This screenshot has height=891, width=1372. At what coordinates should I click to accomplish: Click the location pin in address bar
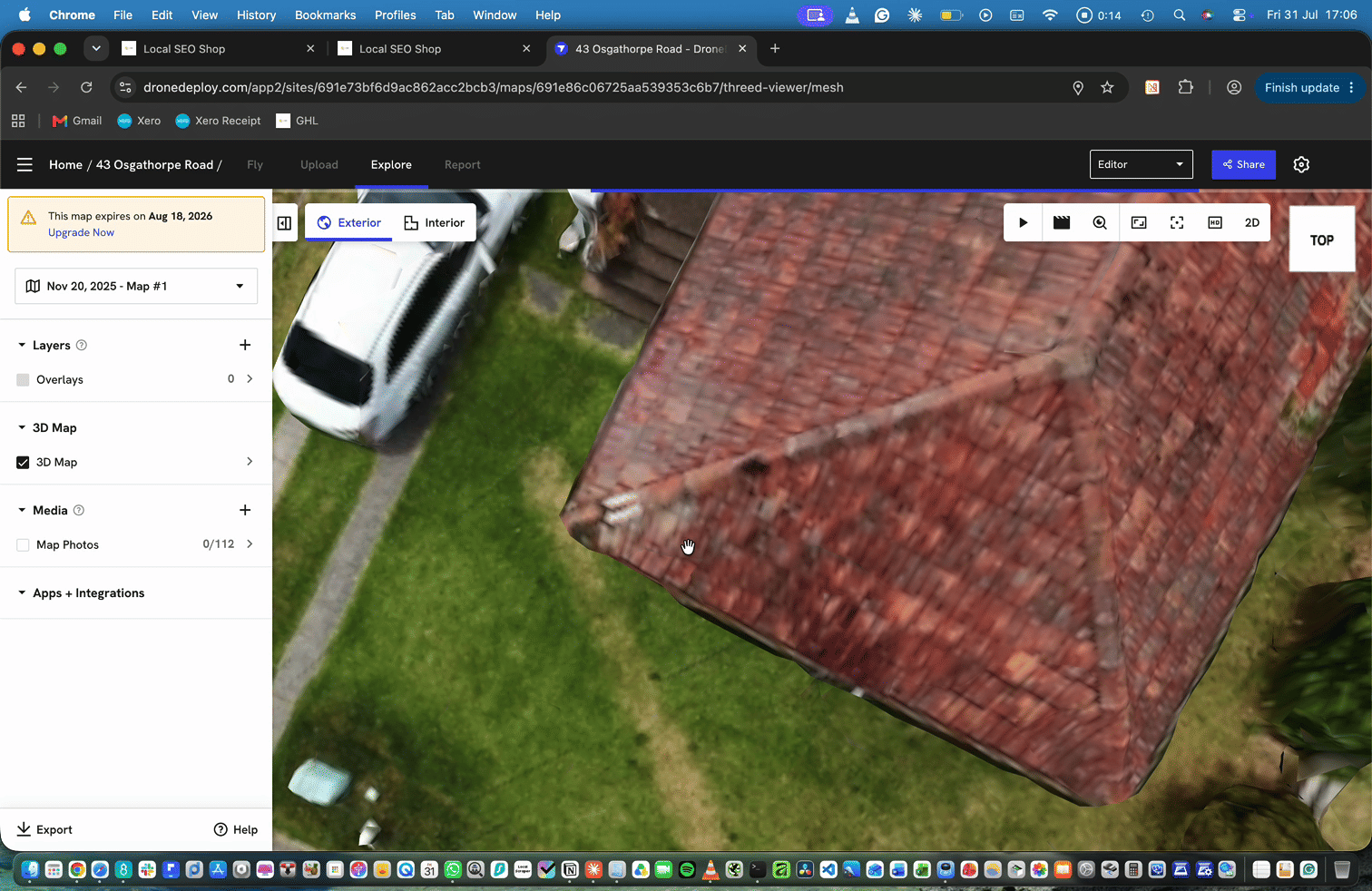coord(1078,87)
